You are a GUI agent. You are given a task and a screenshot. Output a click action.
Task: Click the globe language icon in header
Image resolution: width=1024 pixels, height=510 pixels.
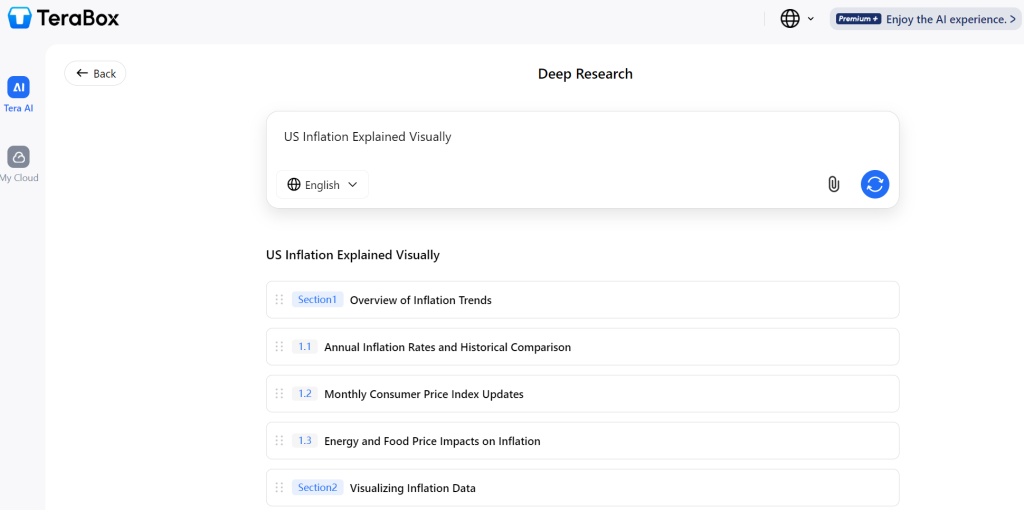coord(790,19)
